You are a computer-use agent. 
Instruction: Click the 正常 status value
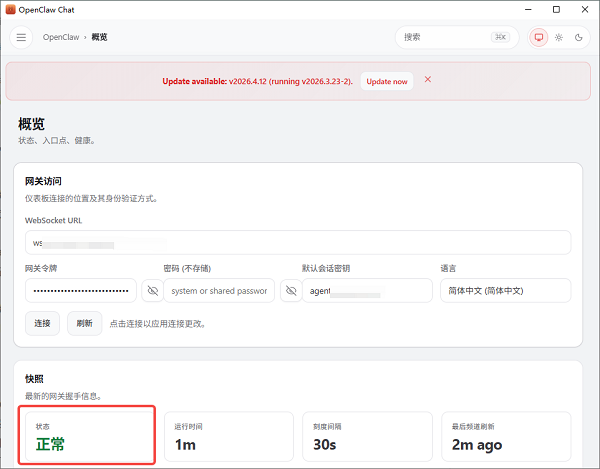pyautogui.click(x=50, y=444)
